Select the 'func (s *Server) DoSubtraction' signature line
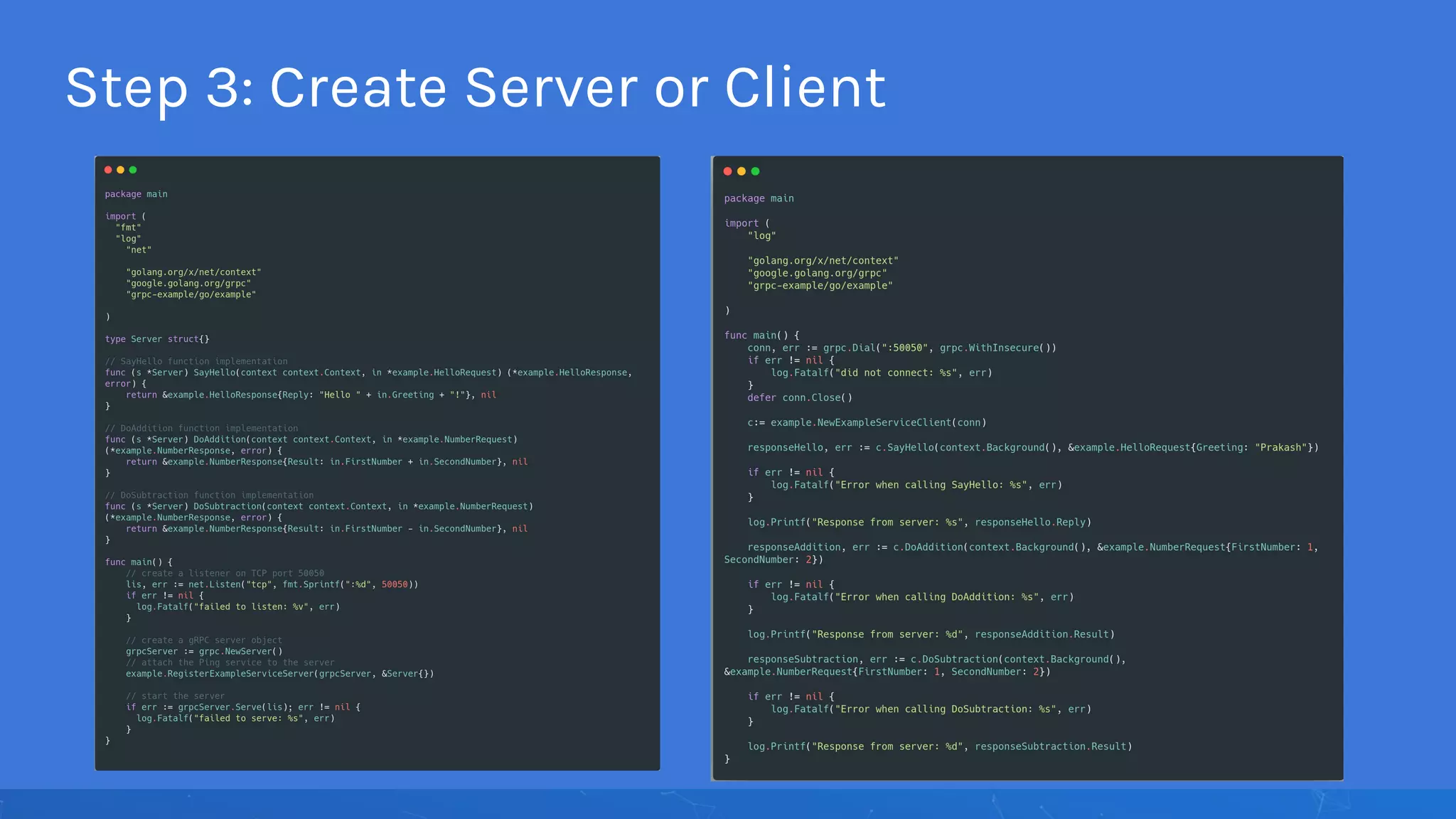1456x819 pixels. (x=319, y=506)
